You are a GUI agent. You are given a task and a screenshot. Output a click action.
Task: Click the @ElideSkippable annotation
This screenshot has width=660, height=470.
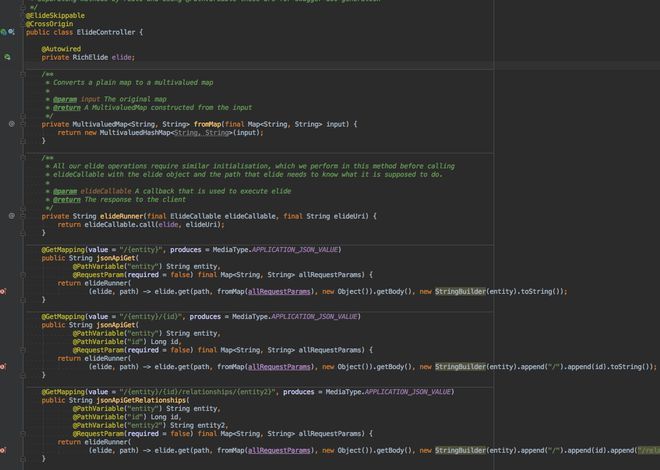click(55, 16)
